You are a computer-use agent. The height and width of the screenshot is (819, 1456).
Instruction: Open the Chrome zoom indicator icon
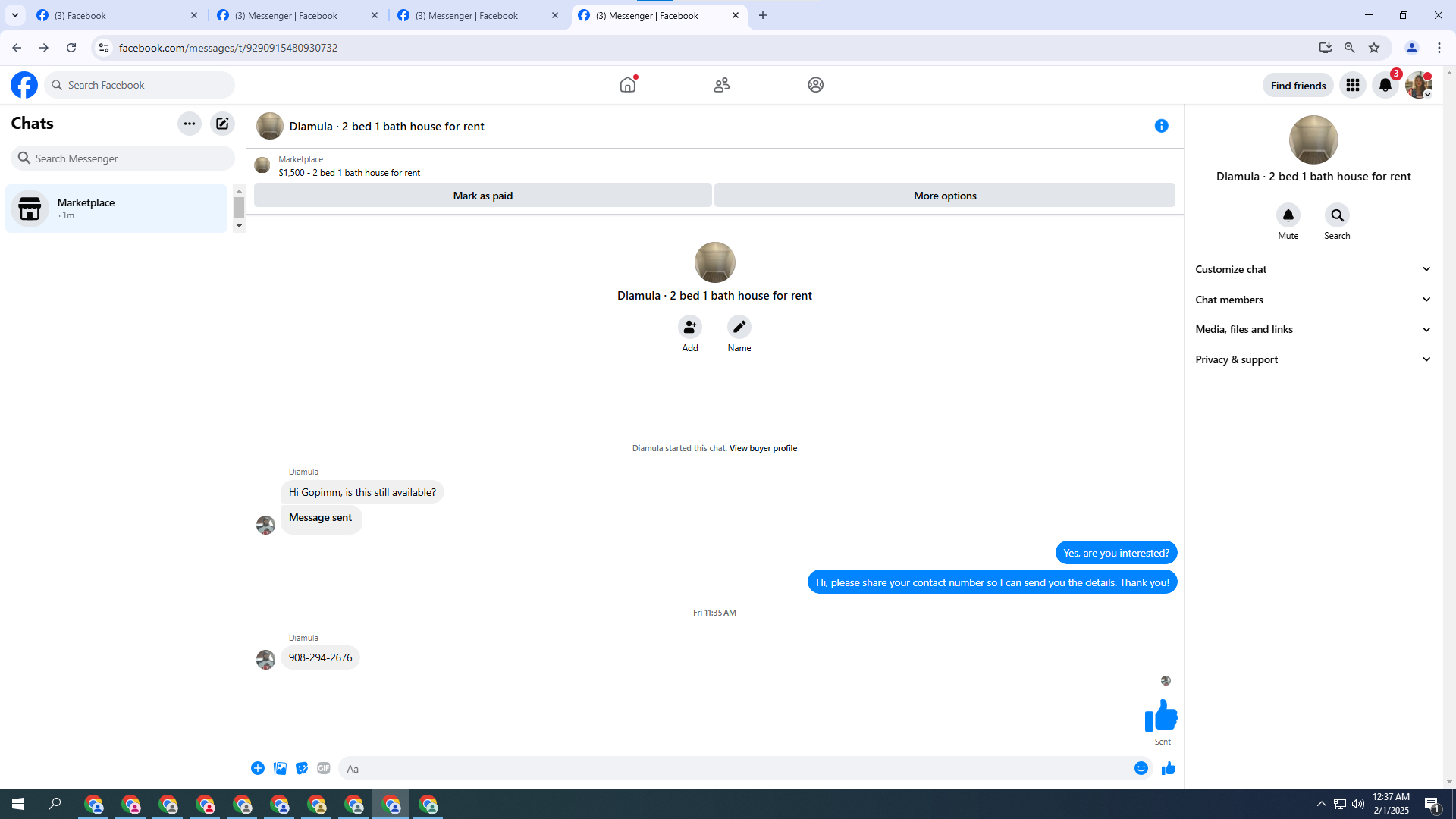click(1350, 48)
